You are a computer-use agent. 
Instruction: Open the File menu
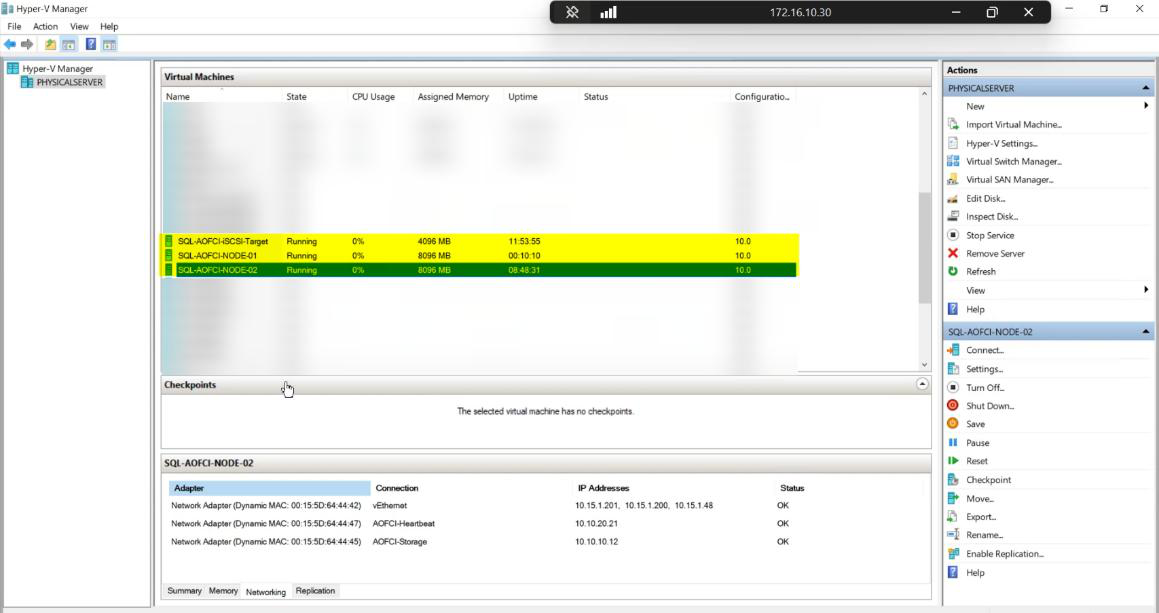[14, 26]
